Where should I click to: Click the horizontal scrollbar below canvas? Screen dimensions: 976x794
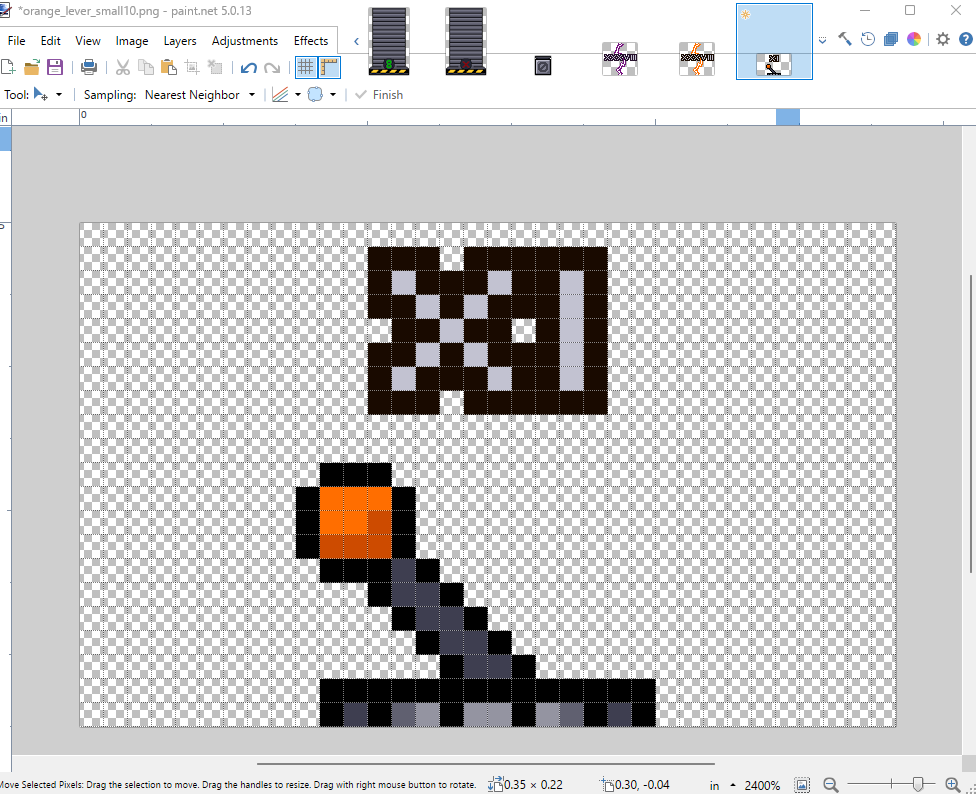tap(486, 763)
